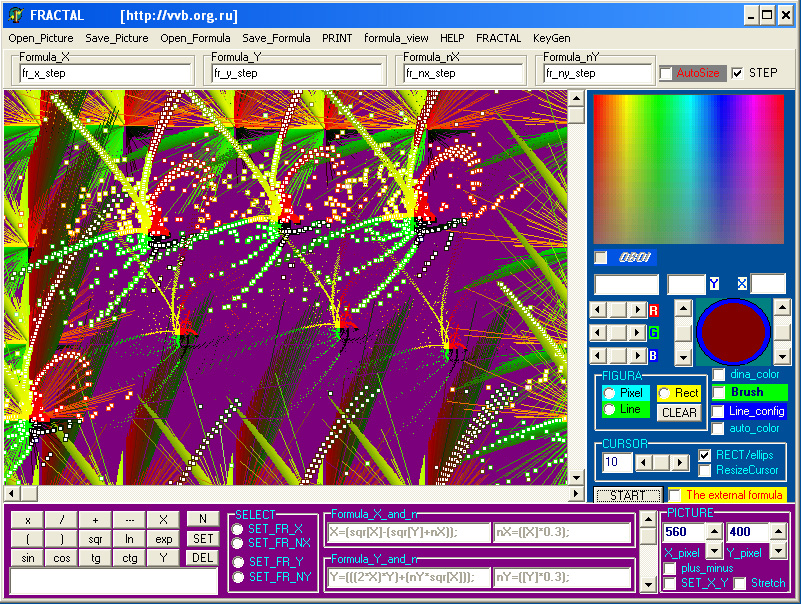801x604 pixels.
Task: Pick a color from the spectrum palette
Action: click(688, 169)
